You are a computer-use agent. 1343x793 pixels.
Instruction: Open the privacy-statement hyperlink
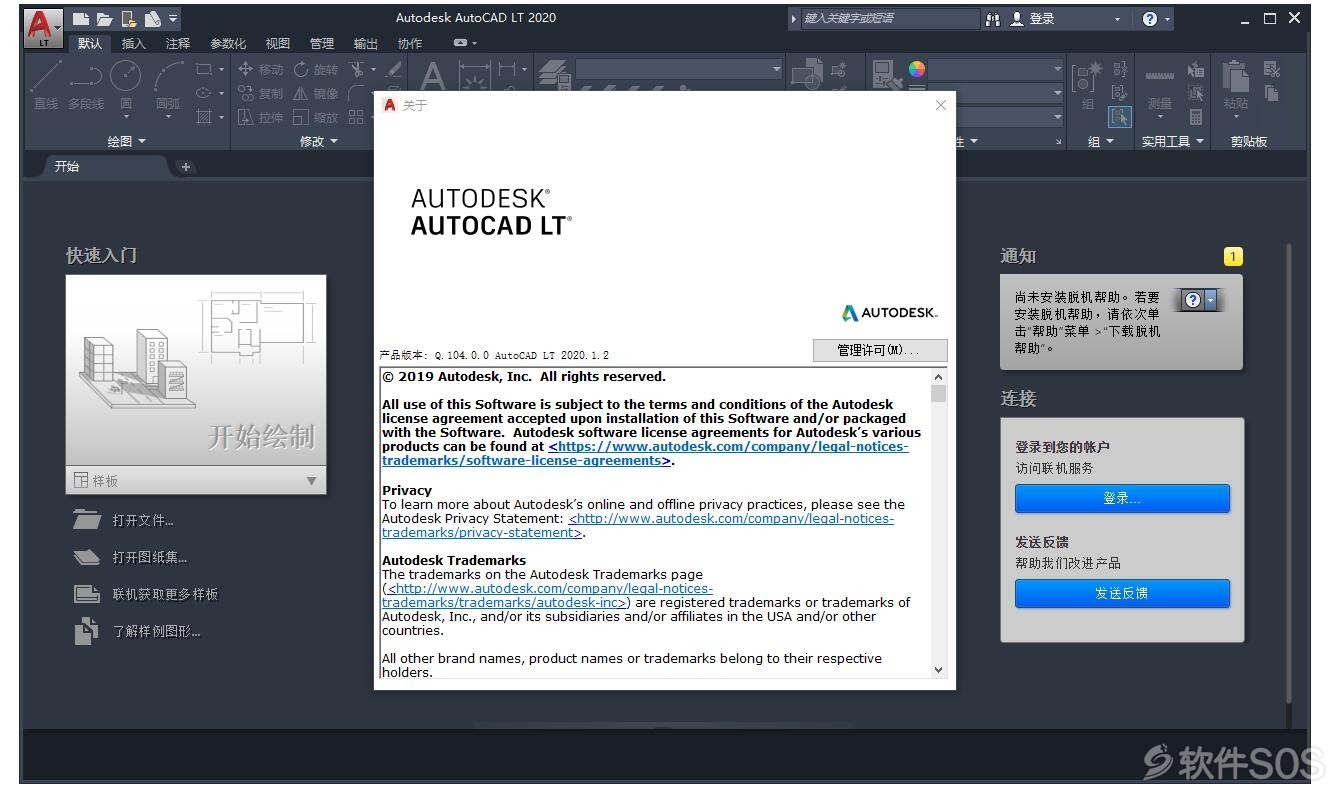point(638,526)
